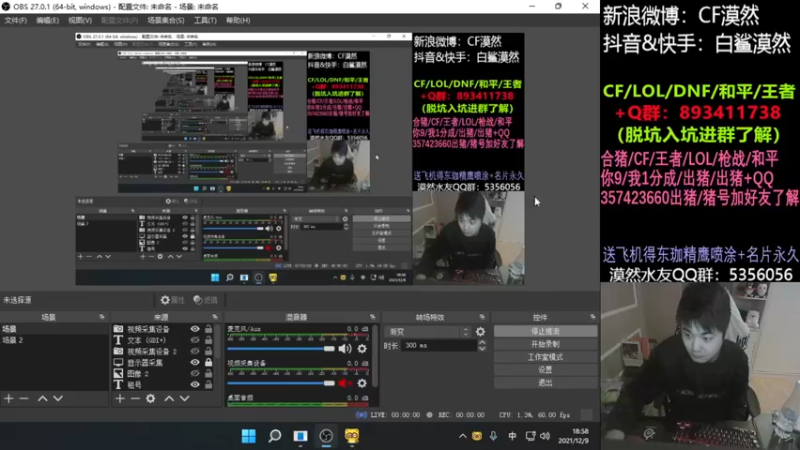This screenshot has height=450, width=800.
Task: Move the selected source down in the Sources panel
Action: tap(185, 398)
